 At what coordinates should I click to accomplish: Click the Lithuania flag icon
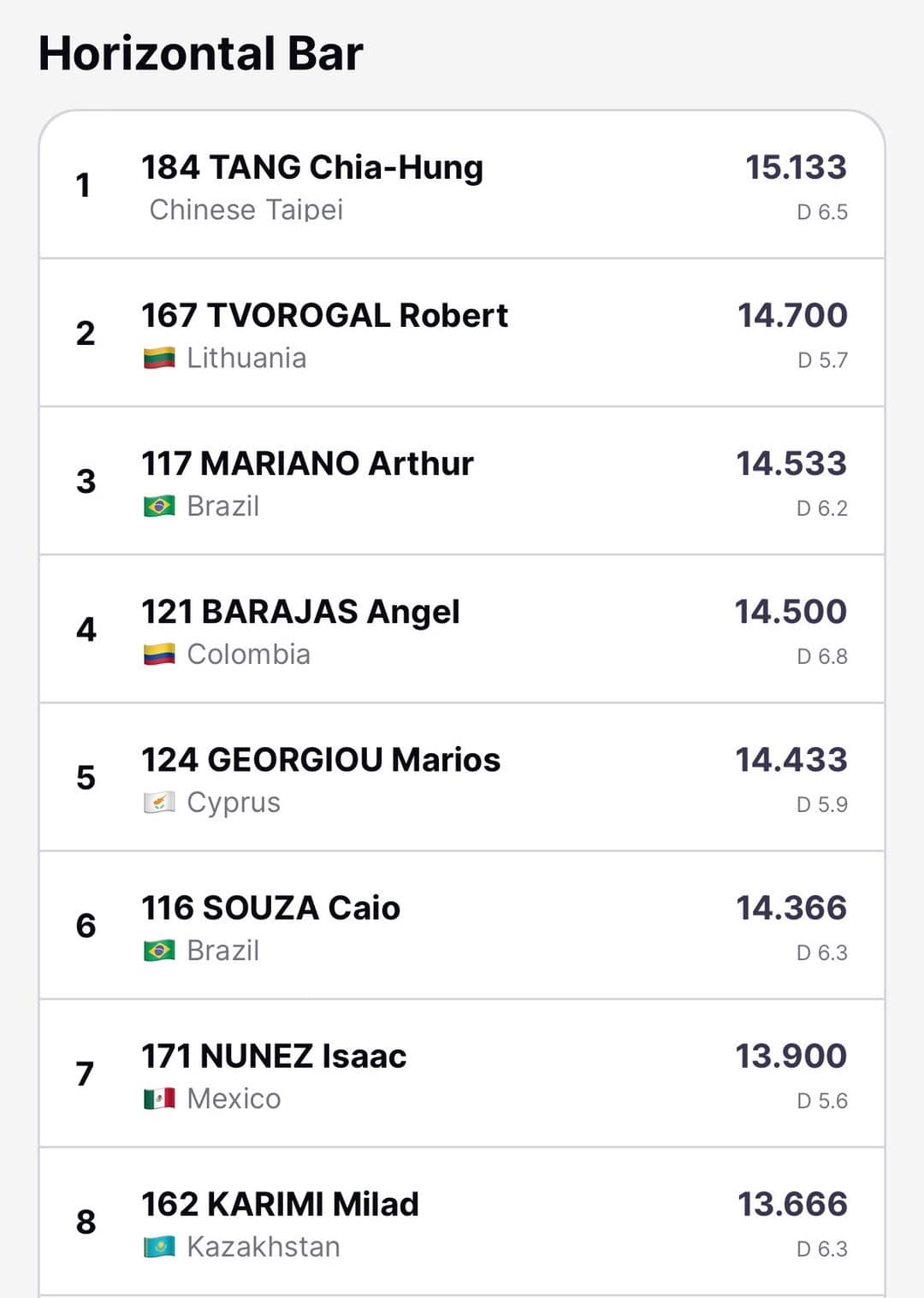[159, 358]
